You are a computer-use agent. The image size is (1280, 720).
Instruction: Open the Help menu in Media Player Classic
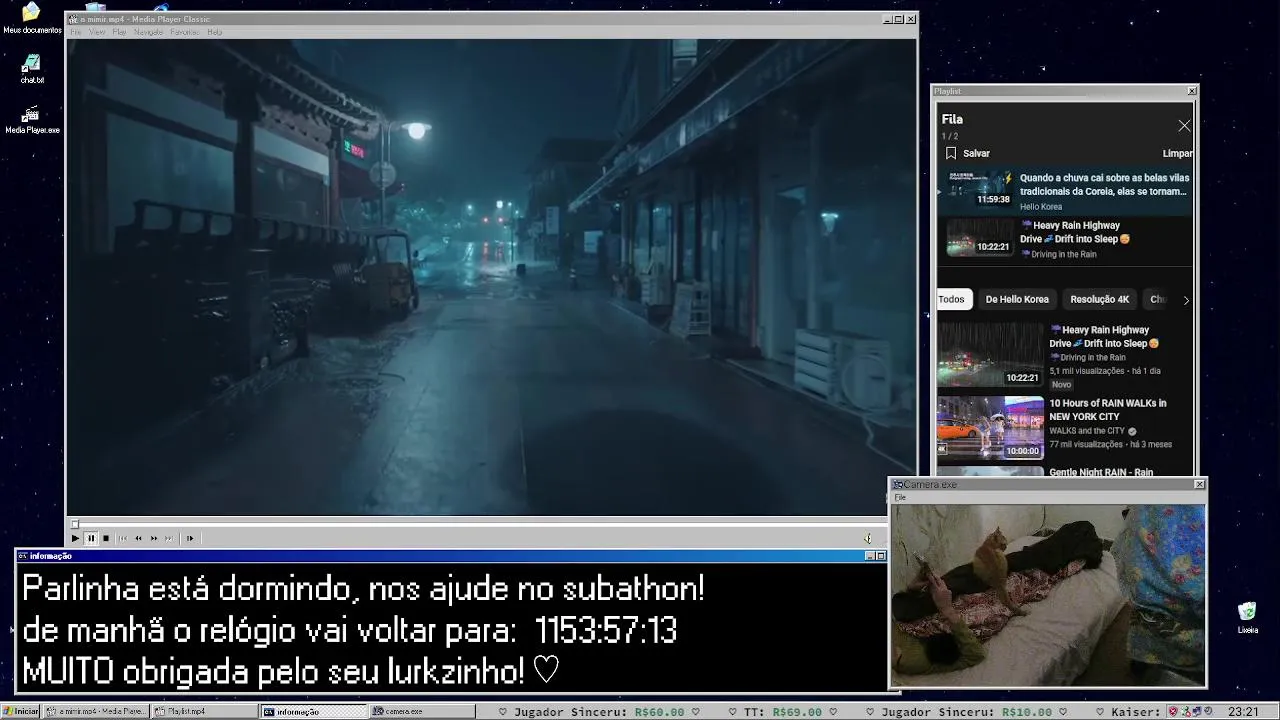214,32
